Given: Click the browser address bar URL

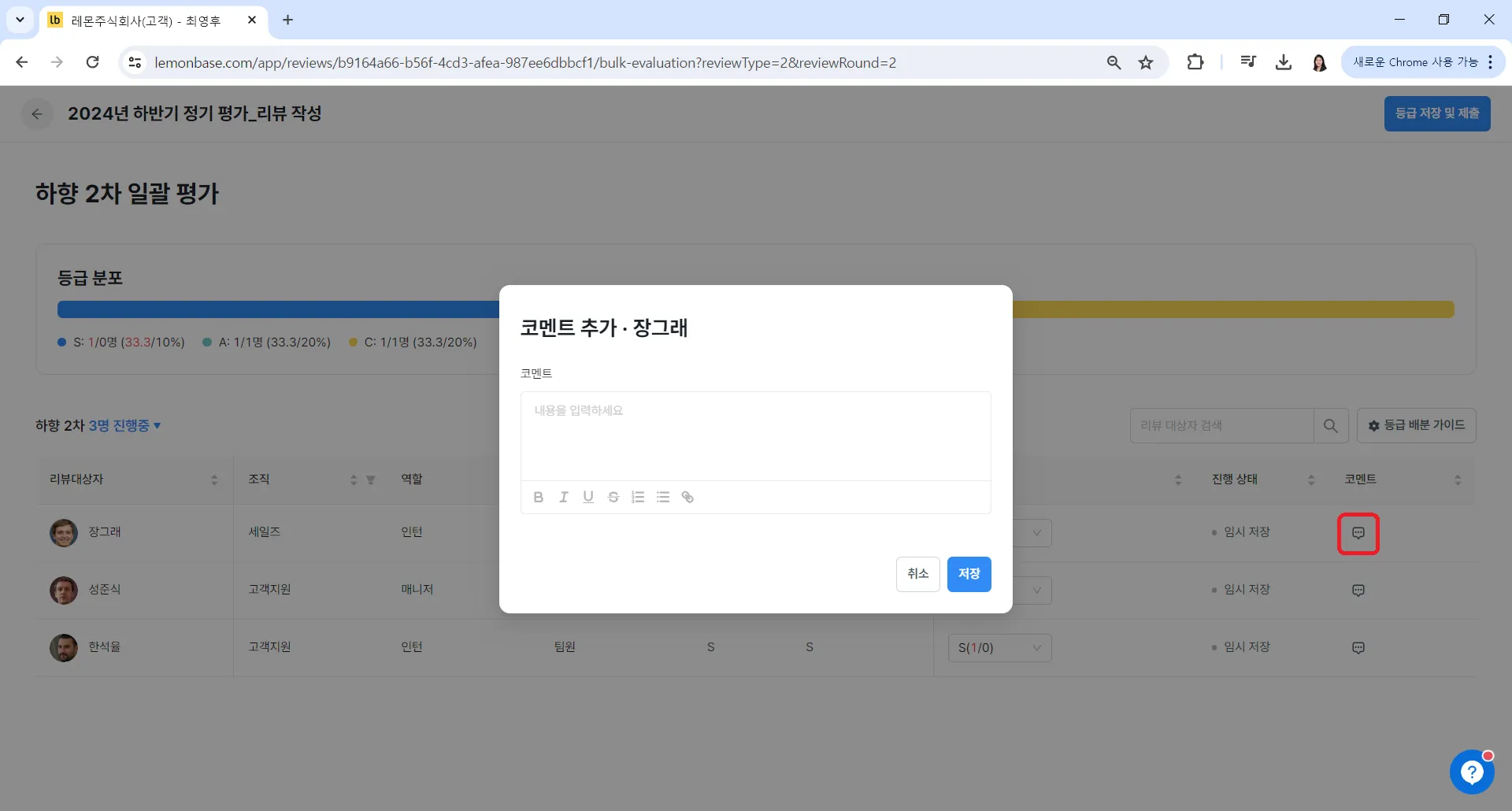Looking at the screenshot, I should tap(525, 62).
